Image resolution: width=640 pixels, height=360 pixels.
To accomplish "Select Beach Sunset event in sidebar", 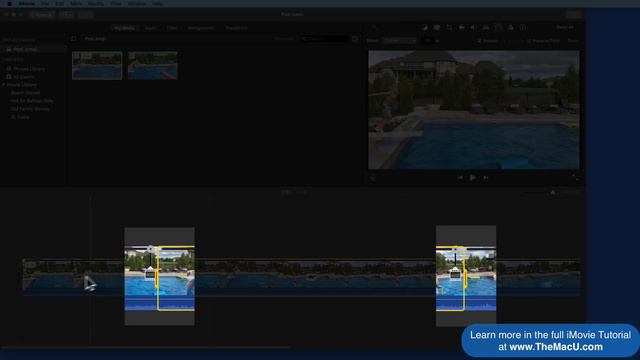I will coord(25,93).
